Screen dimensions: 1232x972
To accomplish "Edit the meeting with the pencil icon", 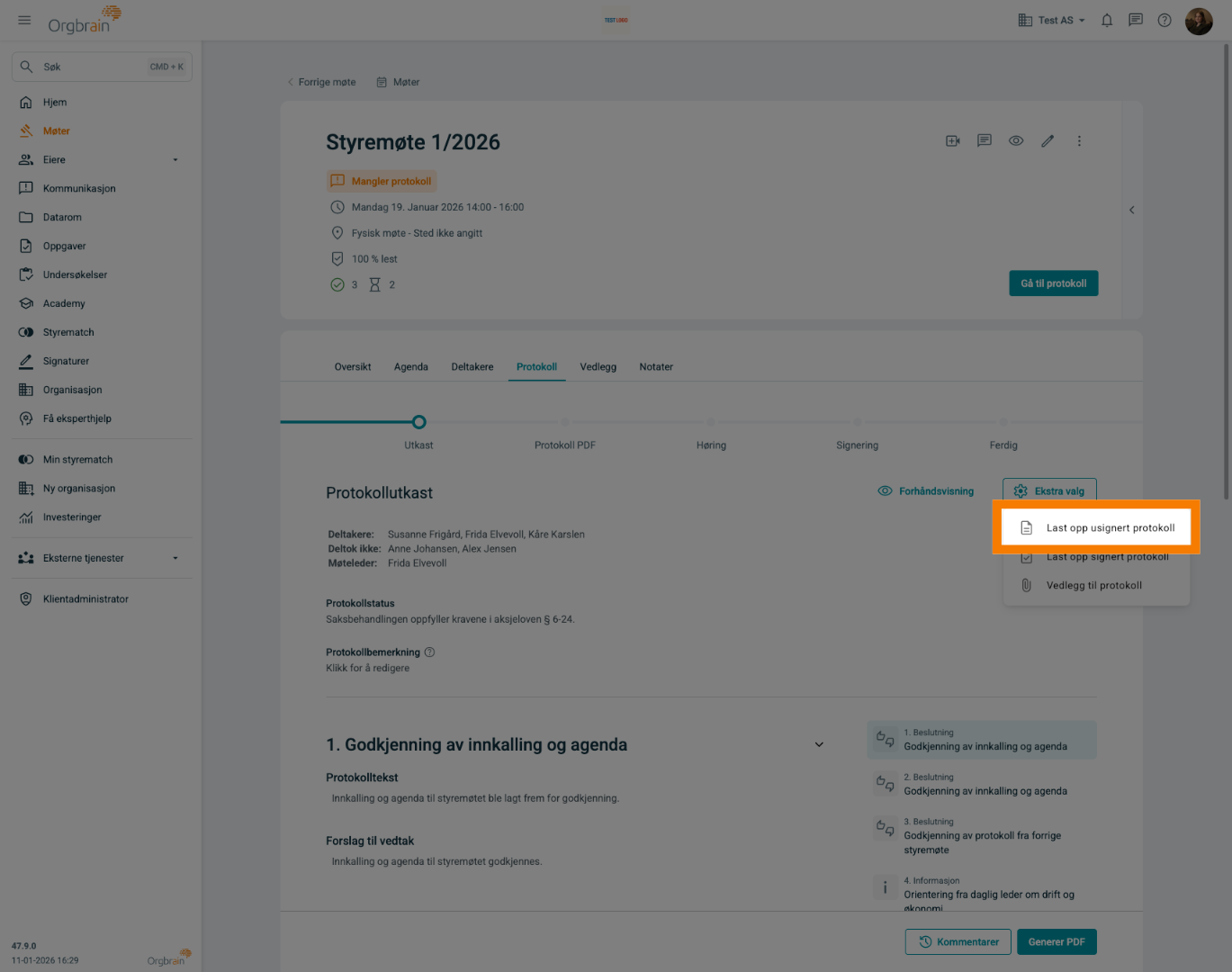I will tap(1048, 141).
